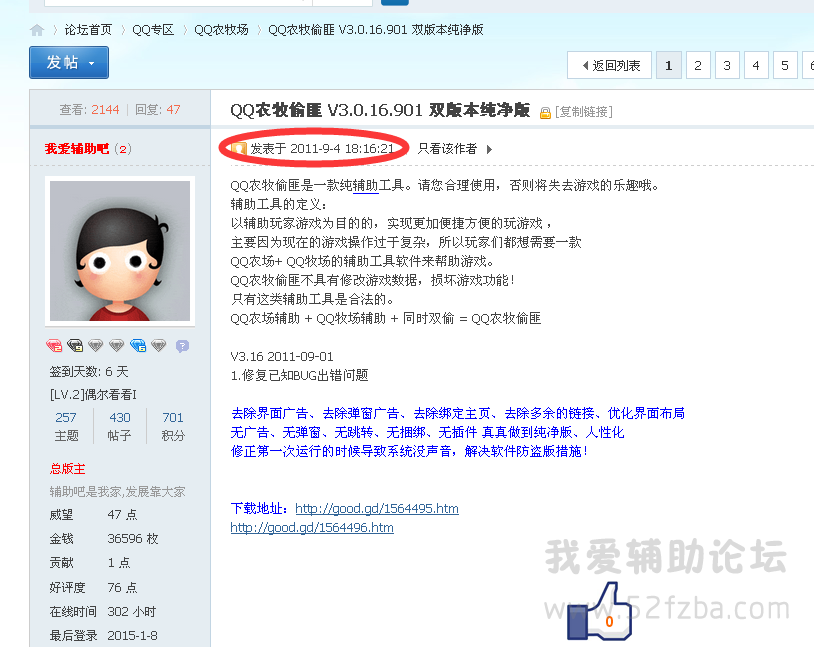Open the thread title breadcrumb link
Screen dimensions: 814x647
(376, 30)
